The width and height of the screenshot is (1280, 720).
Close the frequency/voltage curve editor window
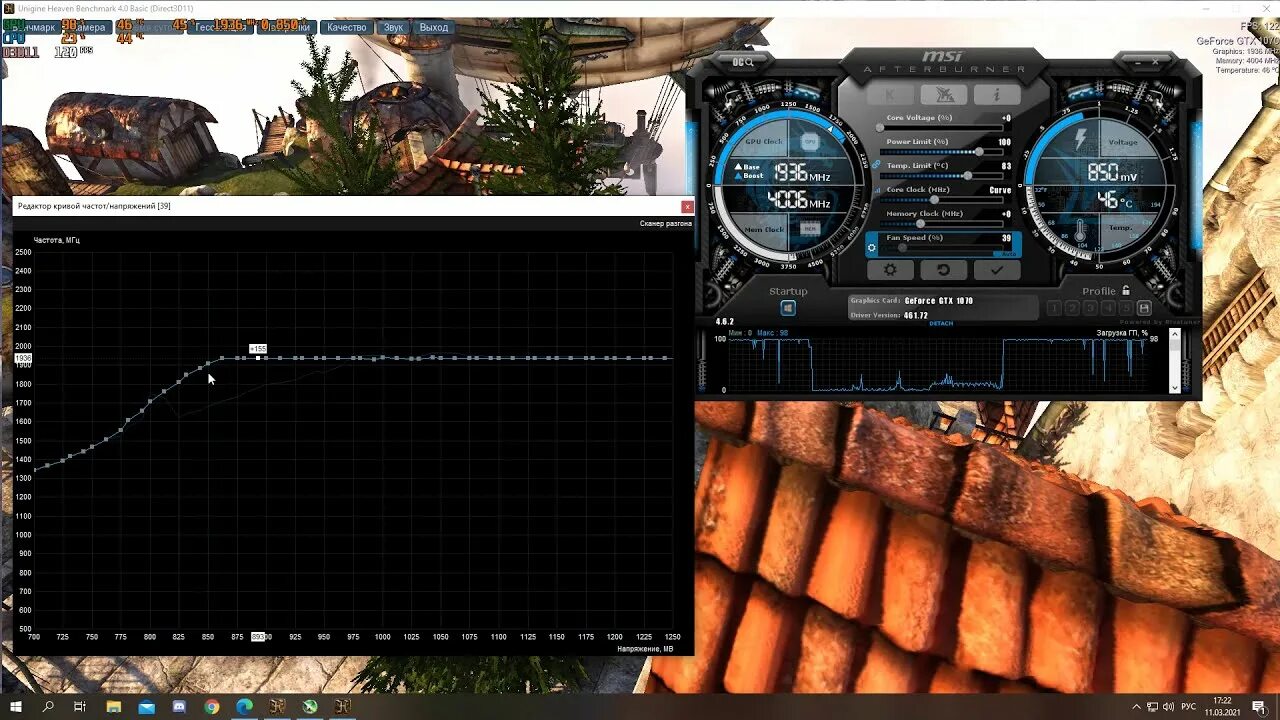point(687,206)
